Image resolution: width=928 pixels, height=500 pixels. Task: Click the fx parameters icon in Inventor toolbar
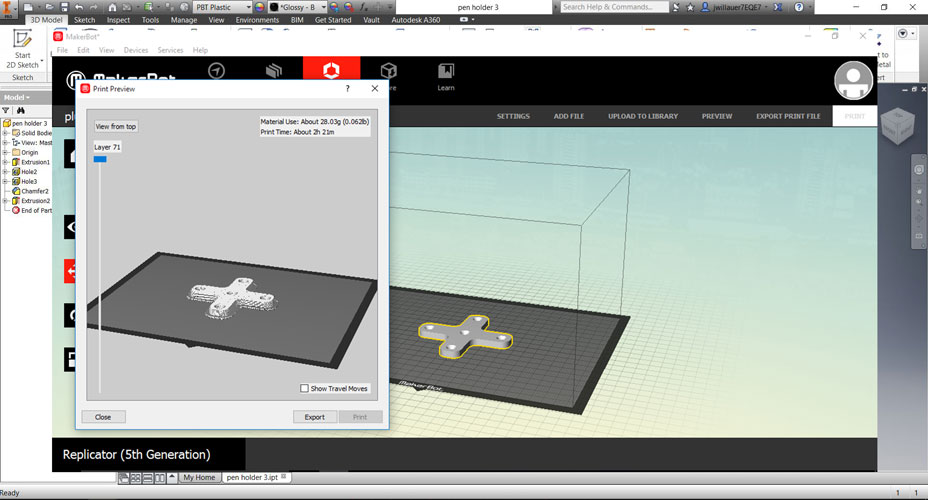click(x=363, y=7)
